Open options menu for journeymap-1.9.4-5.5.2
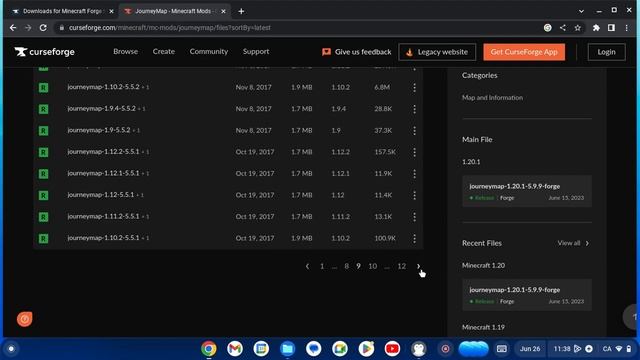This screenshot has height=360, width=640. 414,109
